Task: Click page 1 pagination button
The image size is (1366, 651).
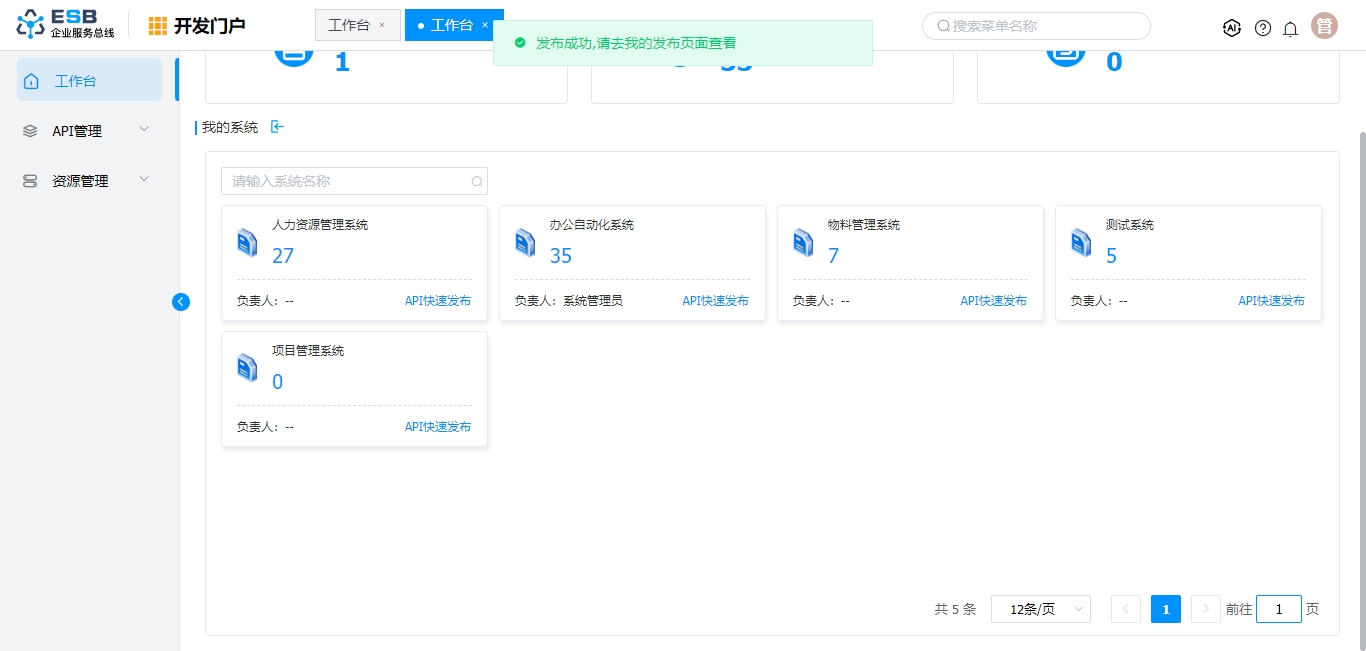Action: (x=1165, y=609)
